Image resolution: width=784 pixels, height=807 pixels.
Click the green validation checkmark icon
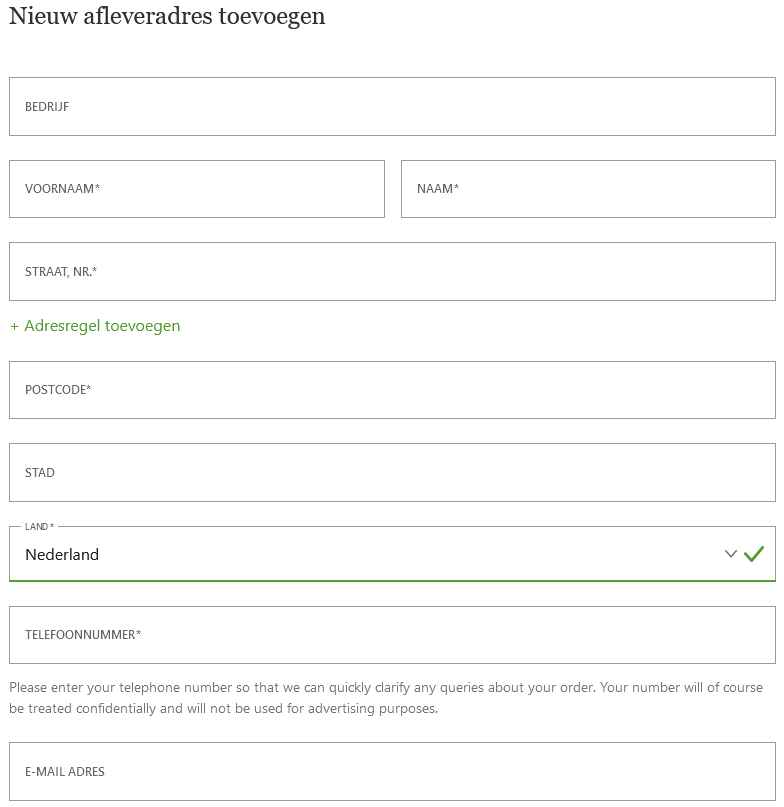pos(754,554)
